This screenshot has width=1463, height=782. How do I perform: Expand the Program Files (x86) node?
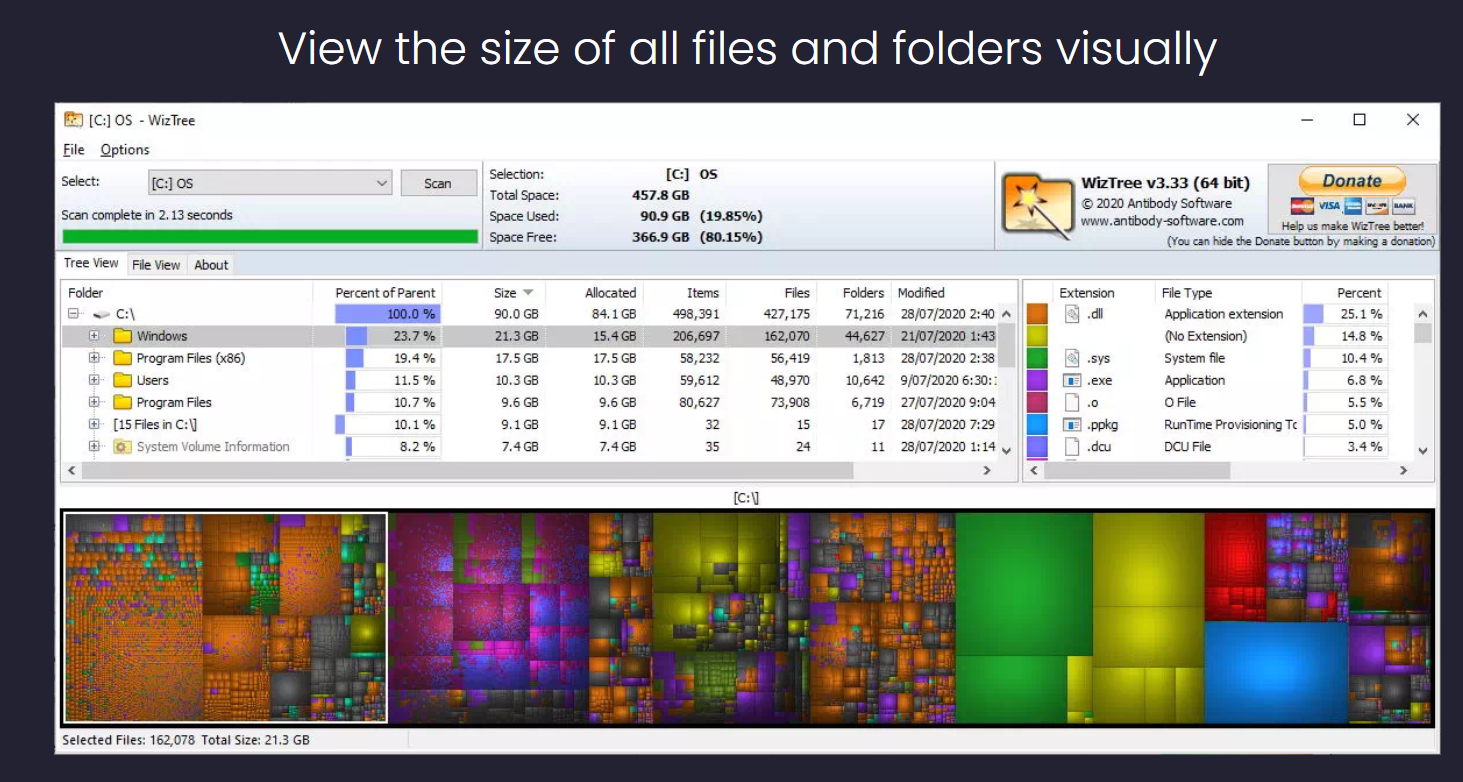(x=95, y=358)
